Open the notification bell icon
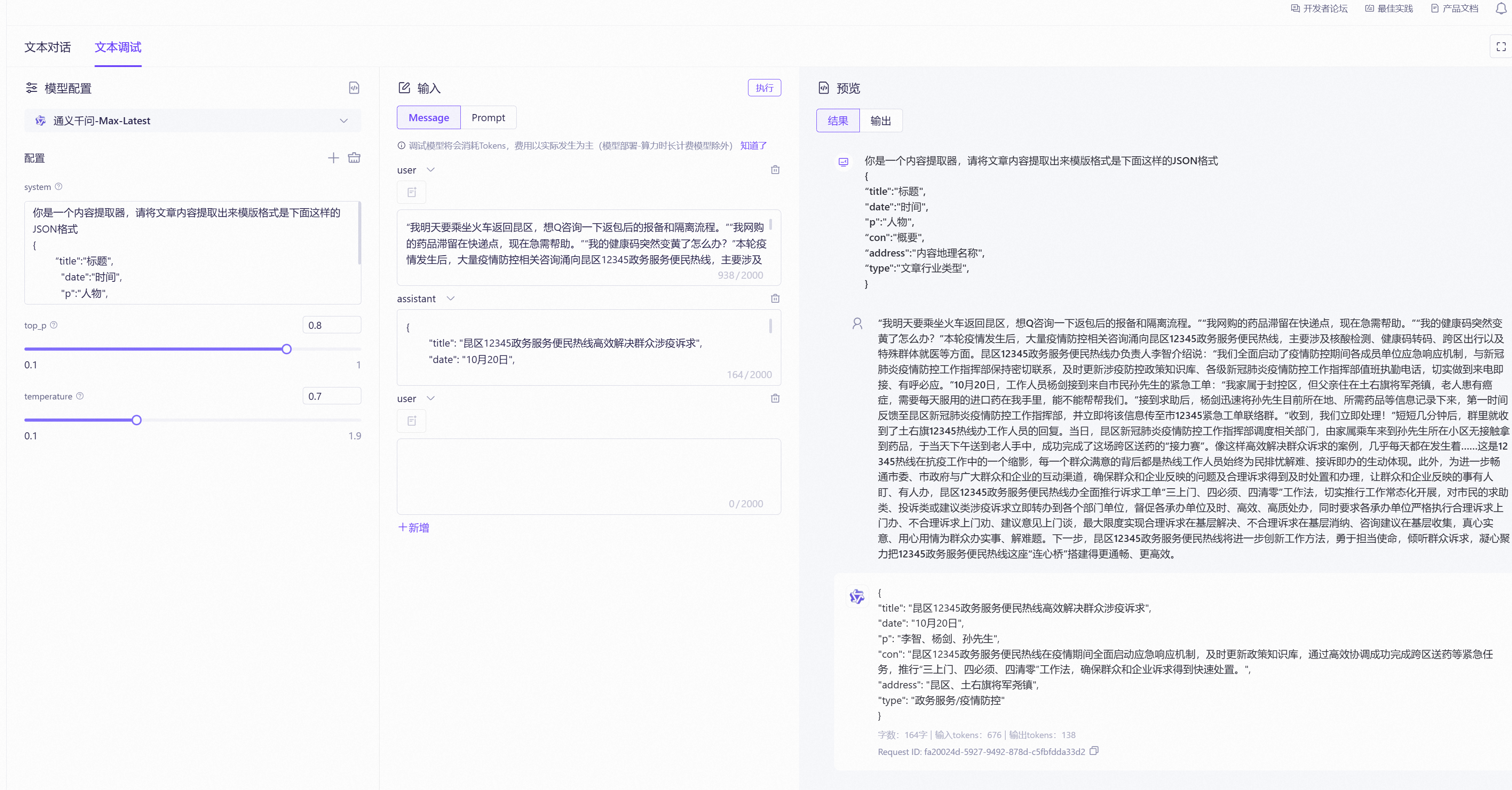This screenshot has width=1512, height=790. click(x=1500, y=9)
